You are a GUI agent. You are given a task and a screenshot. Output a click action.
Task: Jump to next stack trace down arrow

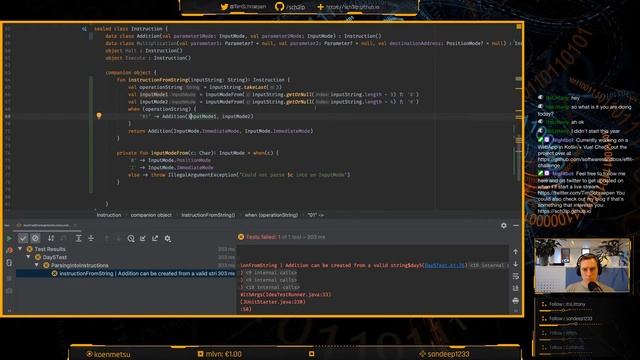pos(516,264)
